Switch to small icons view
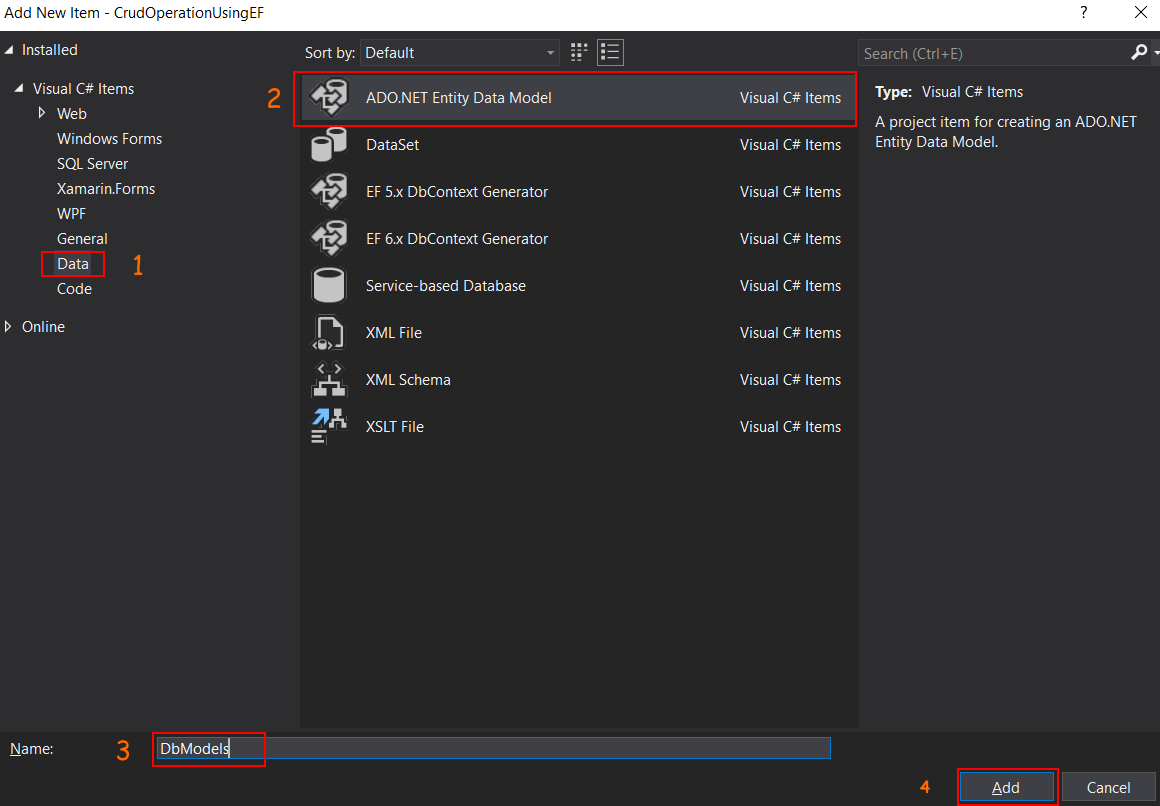 [x=610, y=52]
